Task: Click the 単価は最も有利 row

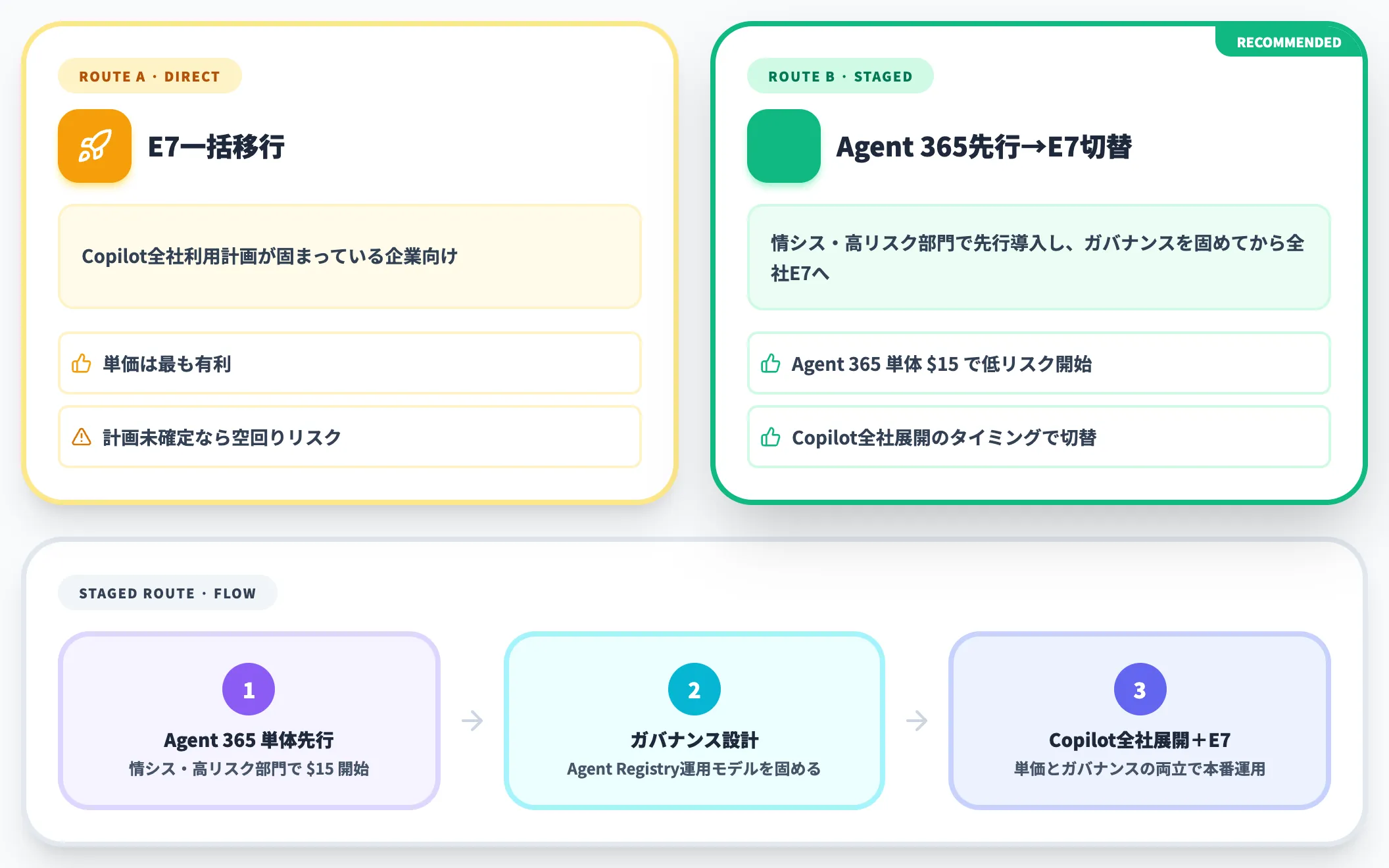Action: click(x=350, y=363)
